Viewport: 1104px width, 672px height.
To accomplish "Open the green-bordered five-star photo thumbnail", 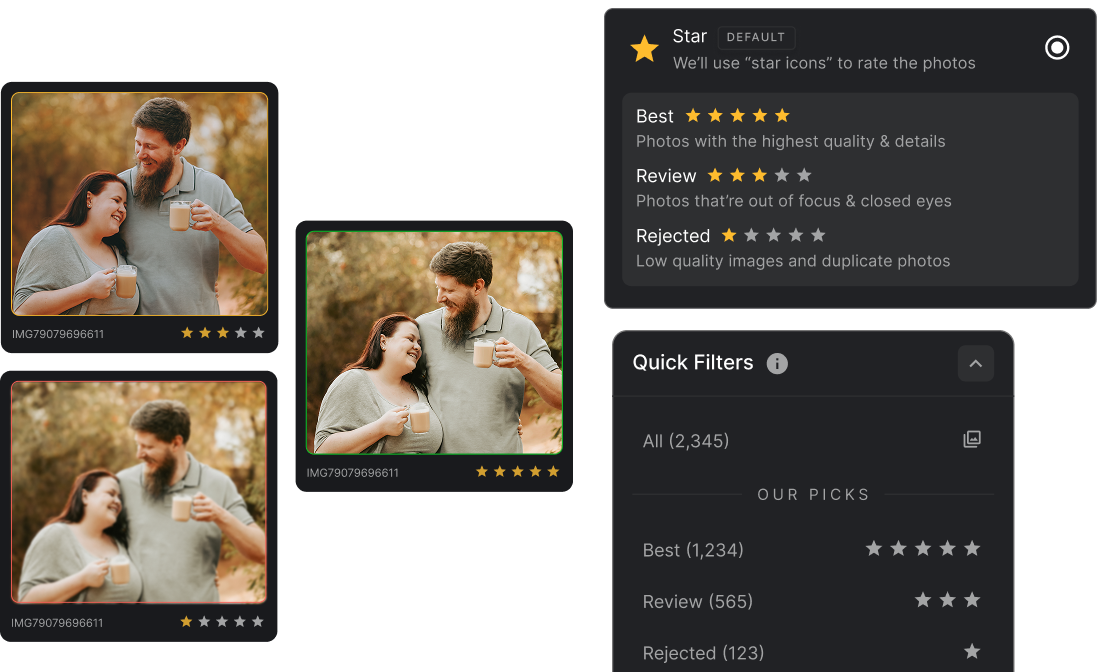I will 434,342.
